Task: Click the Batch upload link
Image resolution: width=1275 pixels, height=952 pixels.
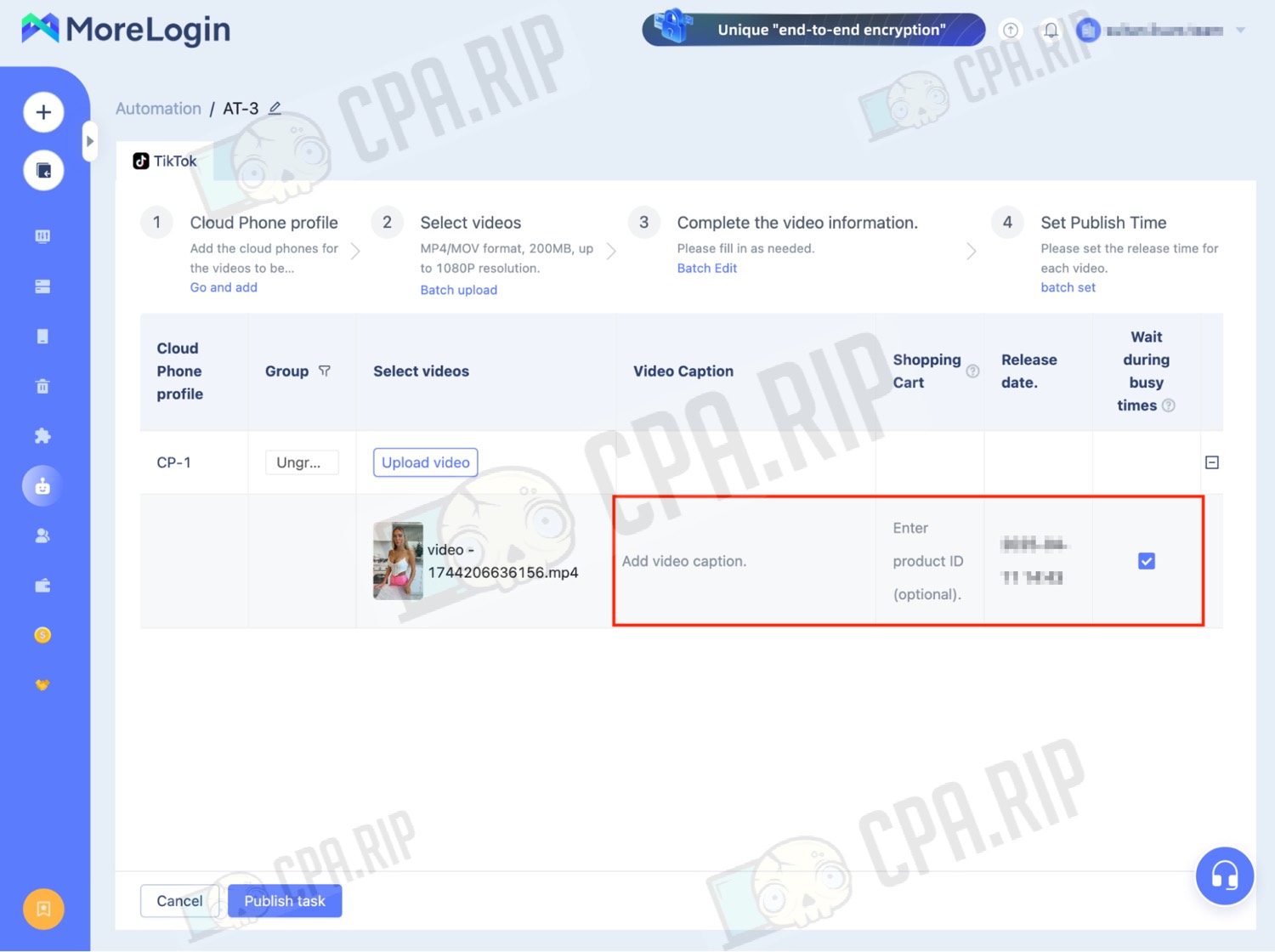Action: point(459,290)
